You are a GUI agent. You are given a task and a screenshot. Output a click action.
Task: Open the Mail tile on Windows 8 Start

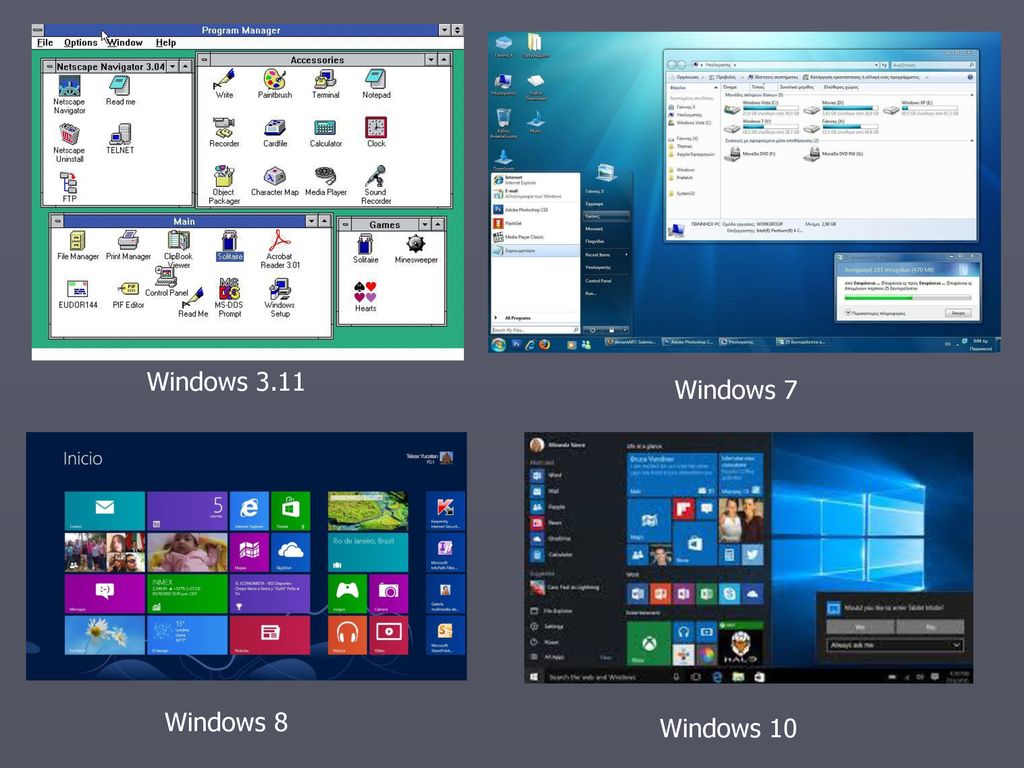pos(104,511)
